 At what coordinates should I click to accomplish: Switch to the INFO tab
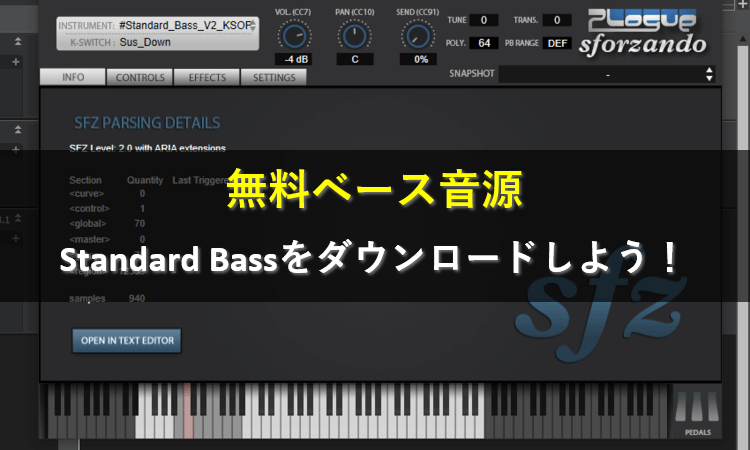[x=73, y=77]
